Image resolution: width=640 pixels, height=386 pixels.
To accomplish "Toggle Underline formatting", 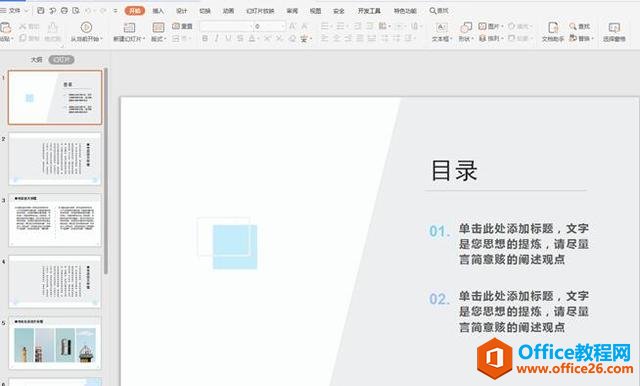I will tap(228, 39).
